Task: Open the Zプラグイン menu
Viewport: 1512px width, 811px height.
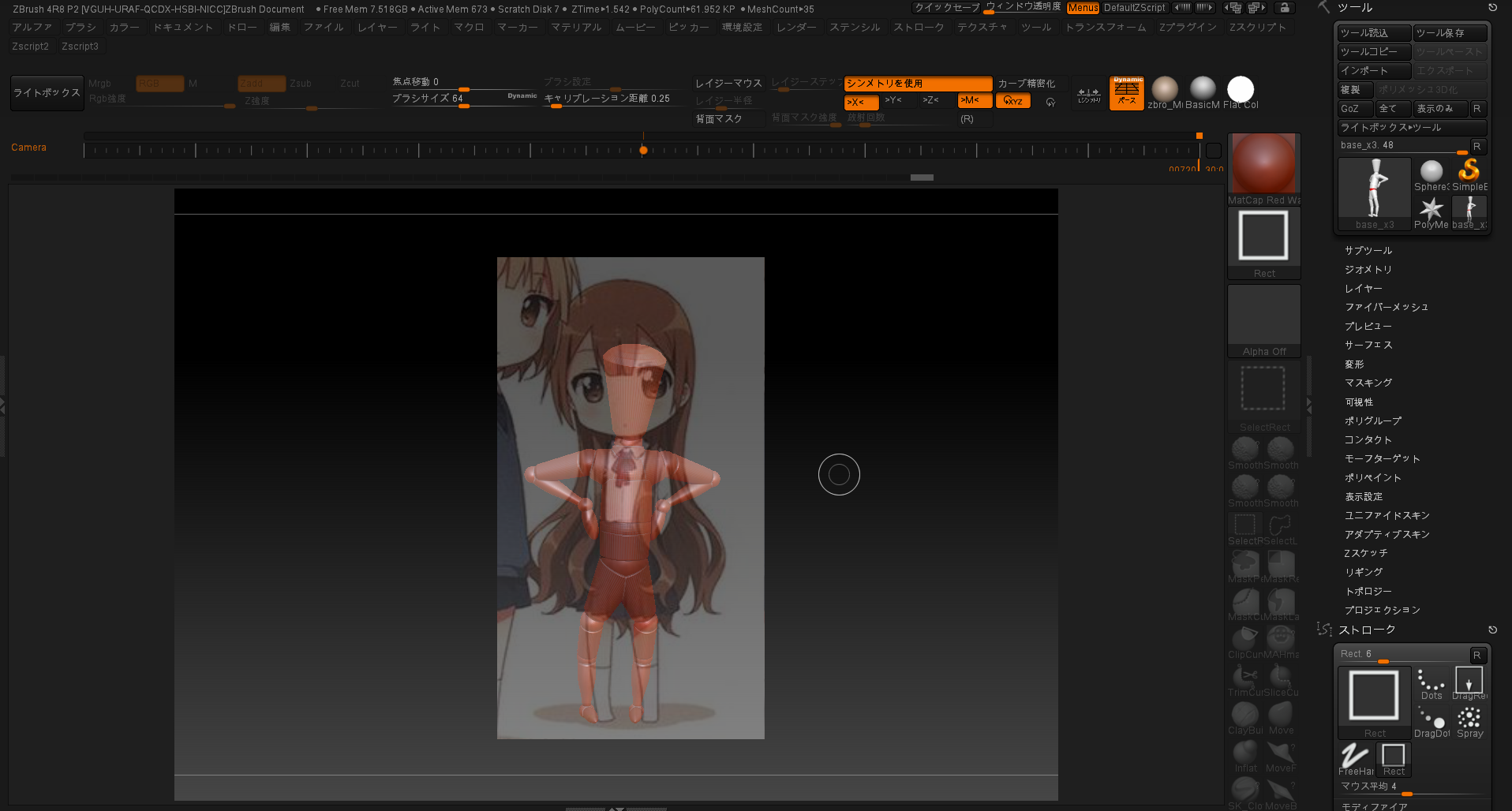Action: click(1187, 27)
